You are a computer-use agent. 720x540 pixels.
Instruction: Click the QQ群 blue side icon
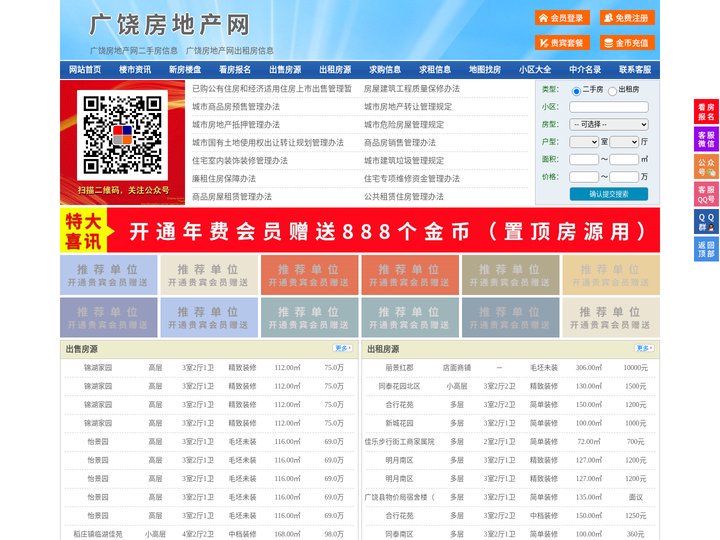pos(706,222)
